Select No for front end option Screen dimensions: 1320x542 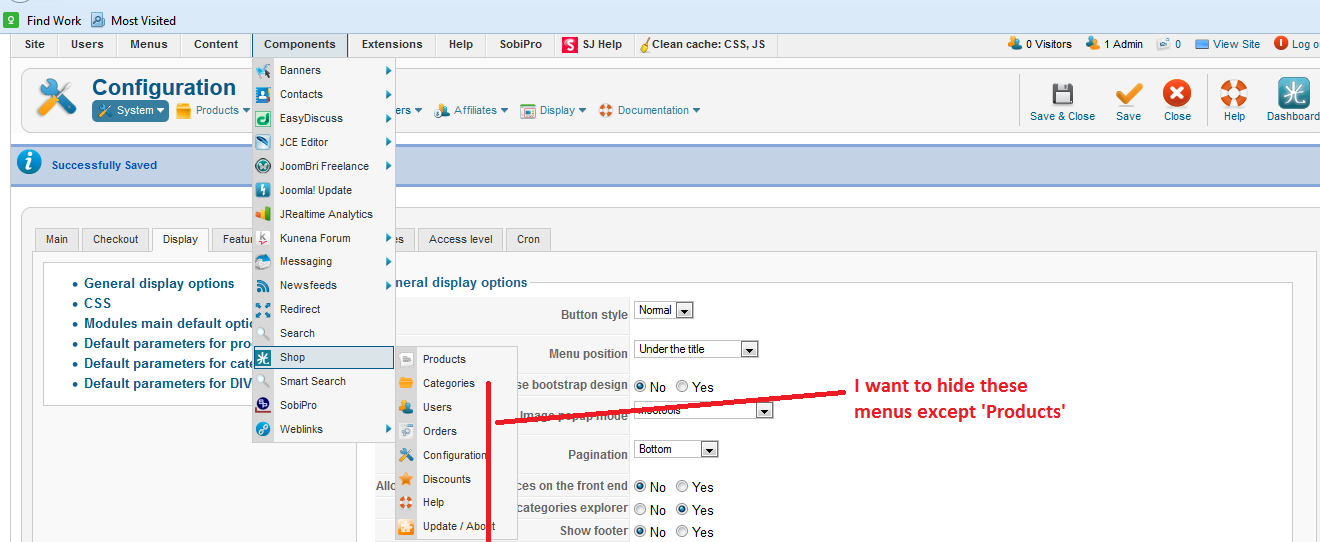click(x=641, y=487)
